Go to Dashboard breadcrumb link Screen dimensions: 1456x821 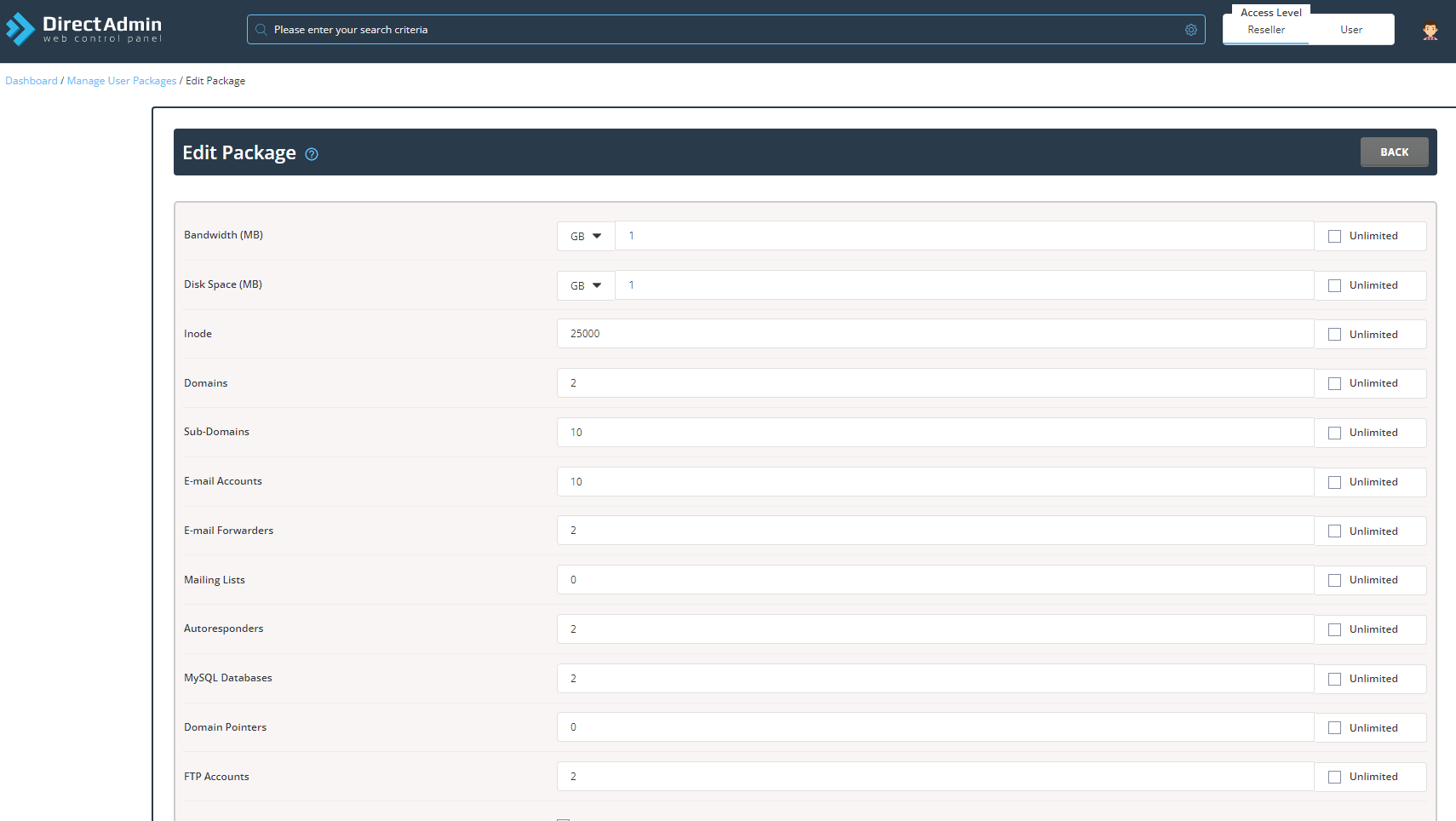(32, 81)
